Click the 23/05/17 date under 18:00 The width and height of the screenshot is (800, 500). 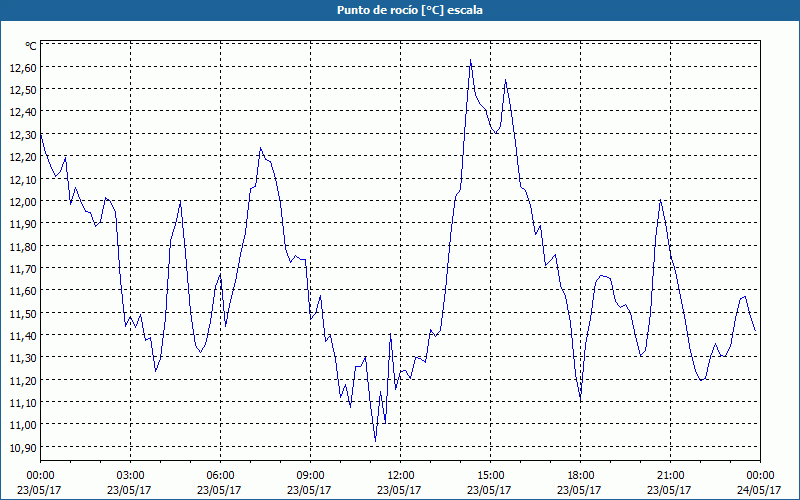click(579, 490)
